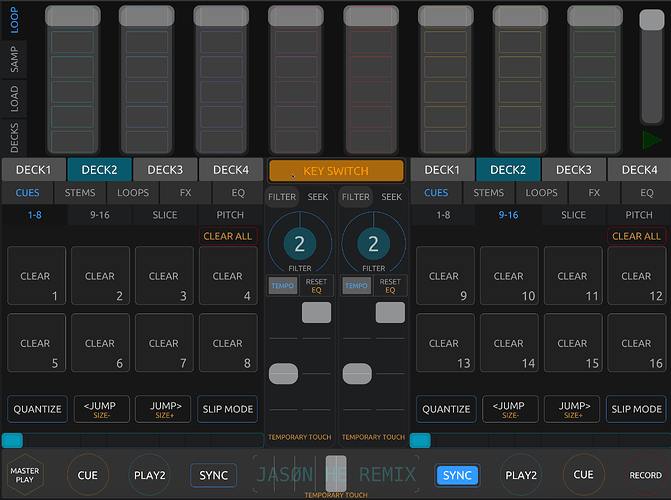Toggle the left deck SYNC button
This screenshot has height=500, width=671.
pos(213,475)
